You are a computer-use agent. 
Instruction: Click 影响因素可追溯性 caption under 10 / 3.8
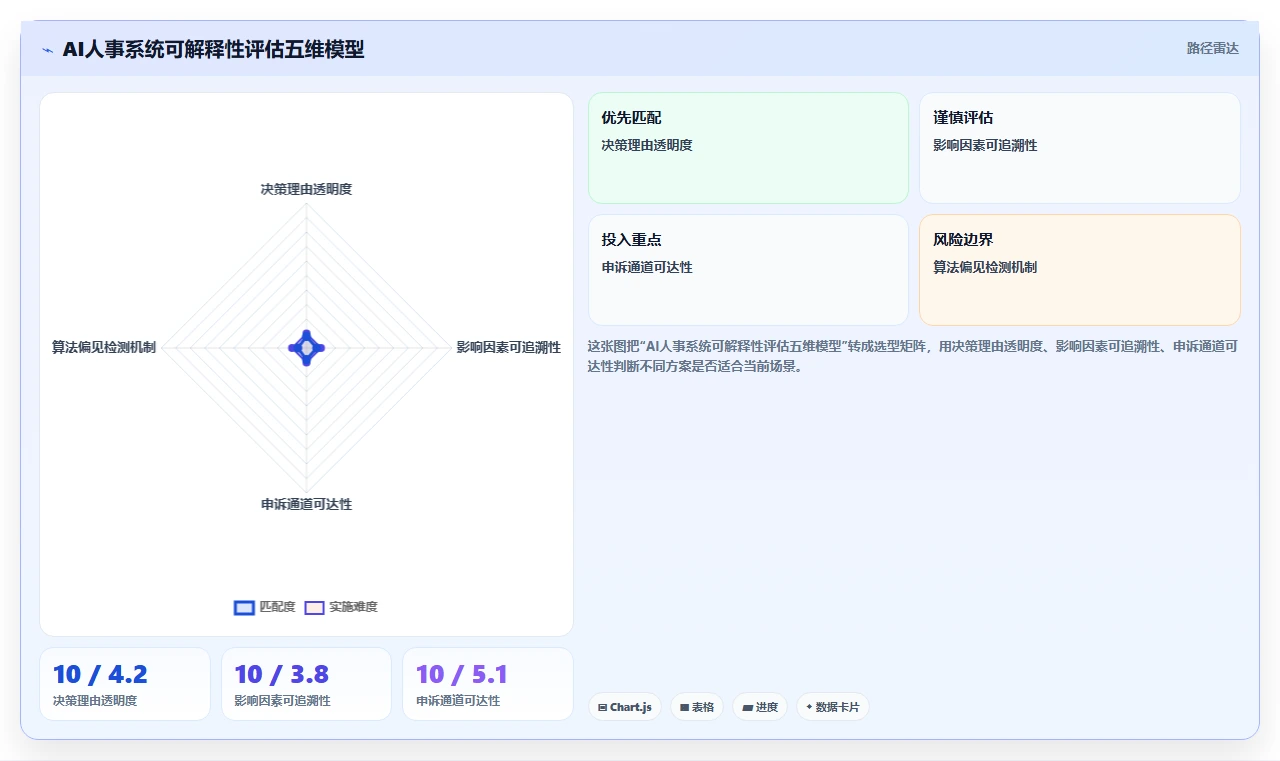(283, 701)
